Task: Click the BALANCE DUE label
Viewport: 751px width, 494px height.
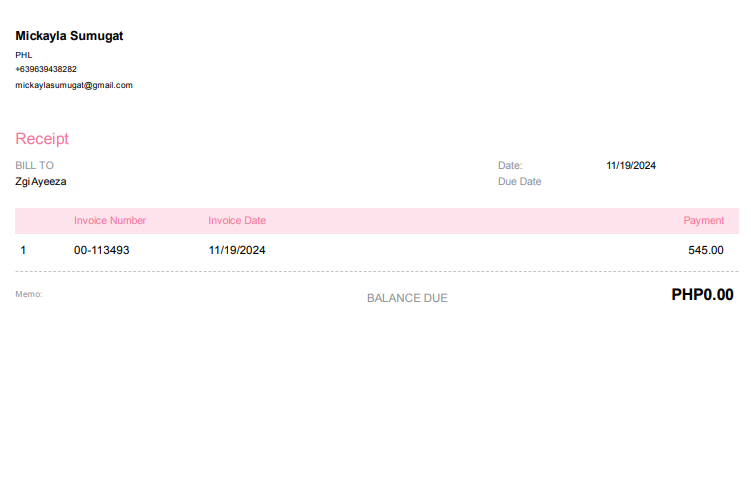Action: (407, 298)
